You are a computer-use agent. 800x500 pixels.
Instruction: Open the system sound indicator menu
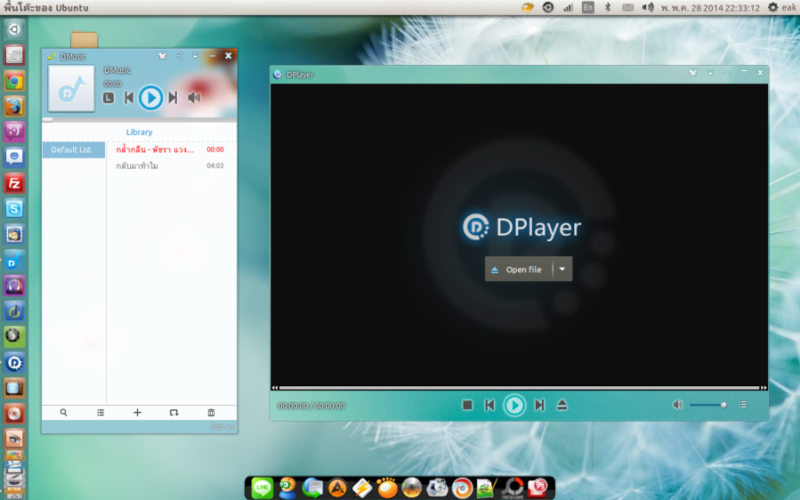click(x=648, y=8)
